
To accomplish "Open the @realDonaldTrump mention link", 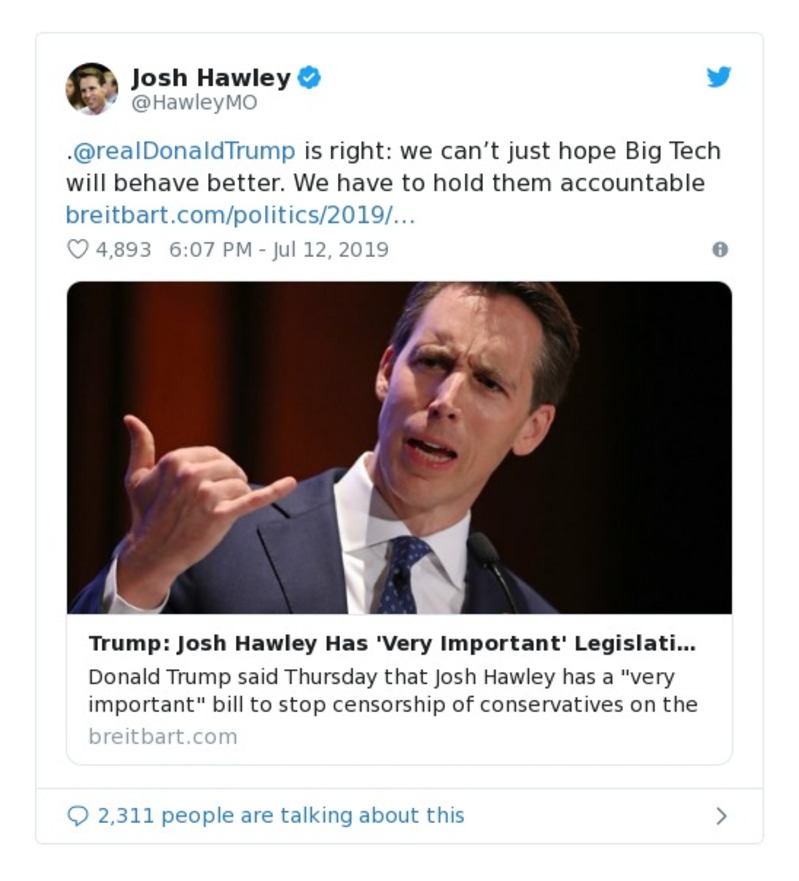I will tap(184, 151).
